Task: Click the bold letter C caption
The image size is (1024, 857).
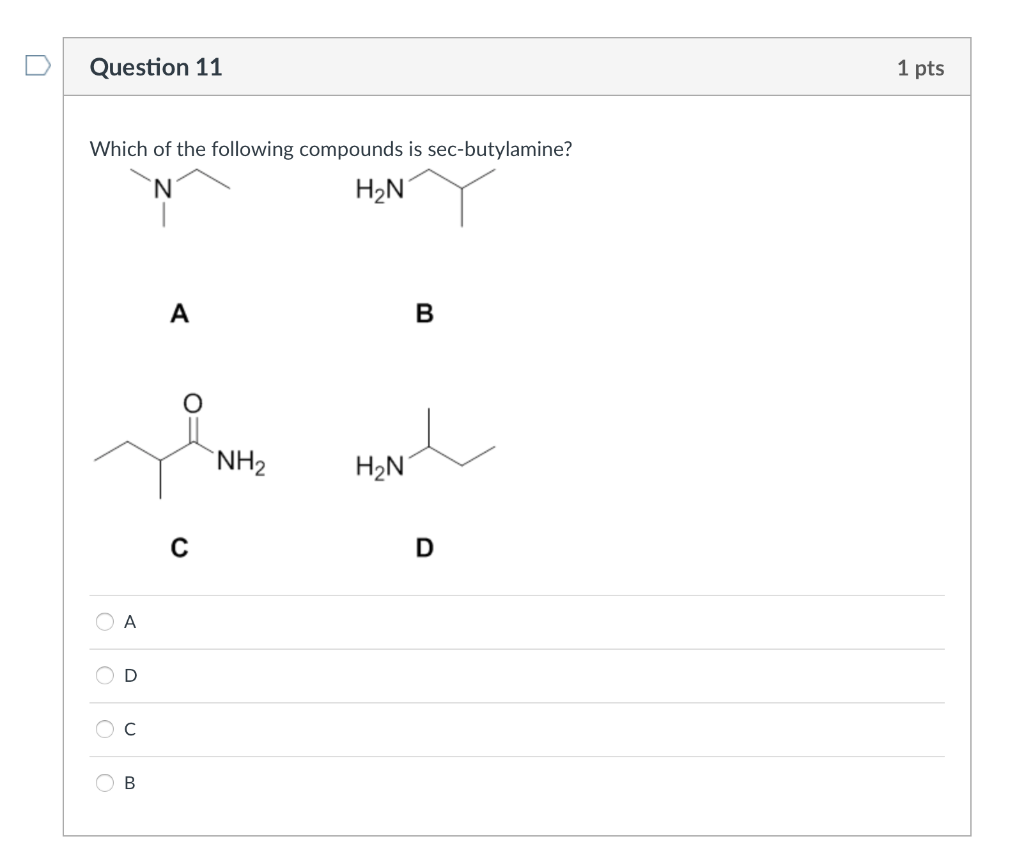Action: pos(178,546)
